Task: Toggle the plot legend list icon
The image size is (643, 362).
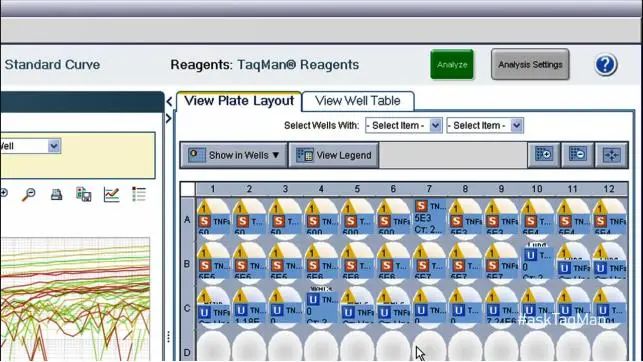Action: 139,194
